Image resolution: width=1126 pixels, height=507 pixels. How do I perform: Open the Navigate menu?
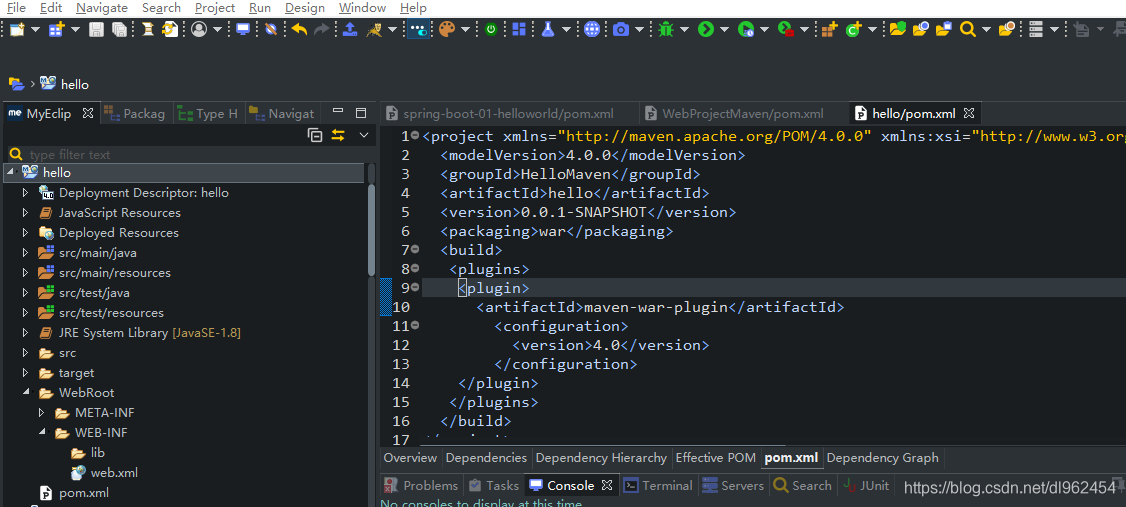click(102, 8)
